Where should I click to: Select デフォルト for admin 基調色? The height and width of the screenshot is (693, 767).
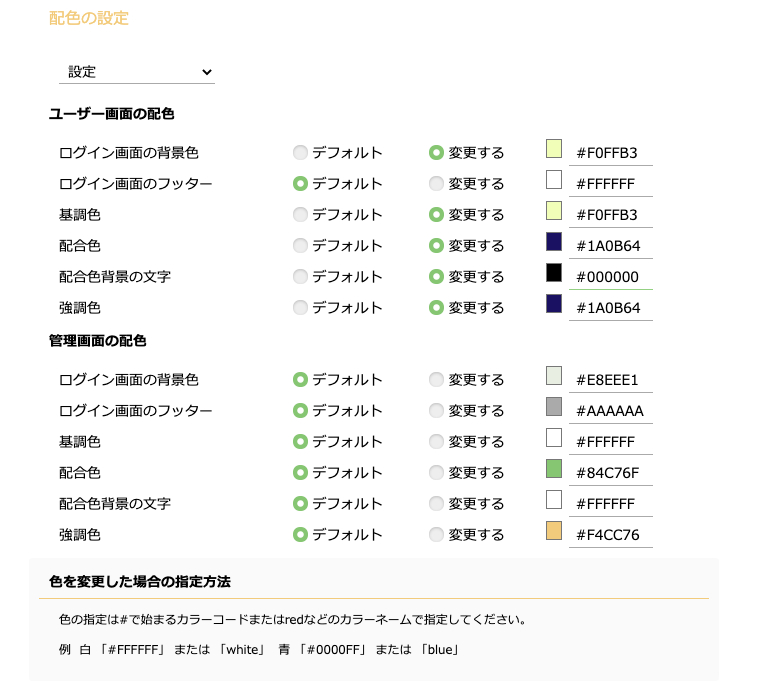(300, 442)
